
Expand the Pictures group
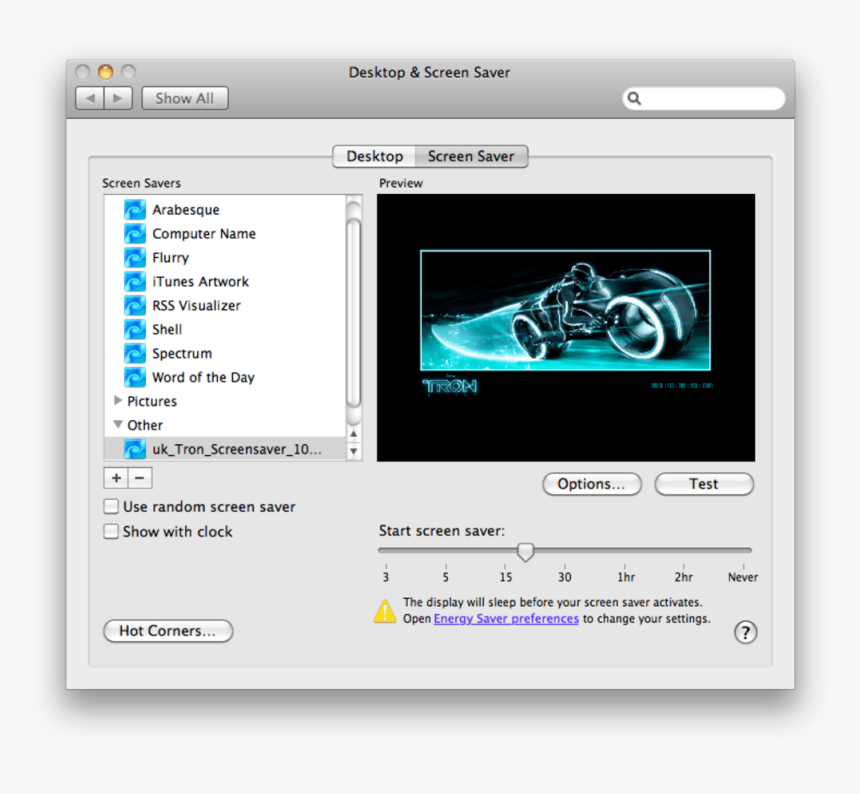pyautogui.click(x=117, y=401)
